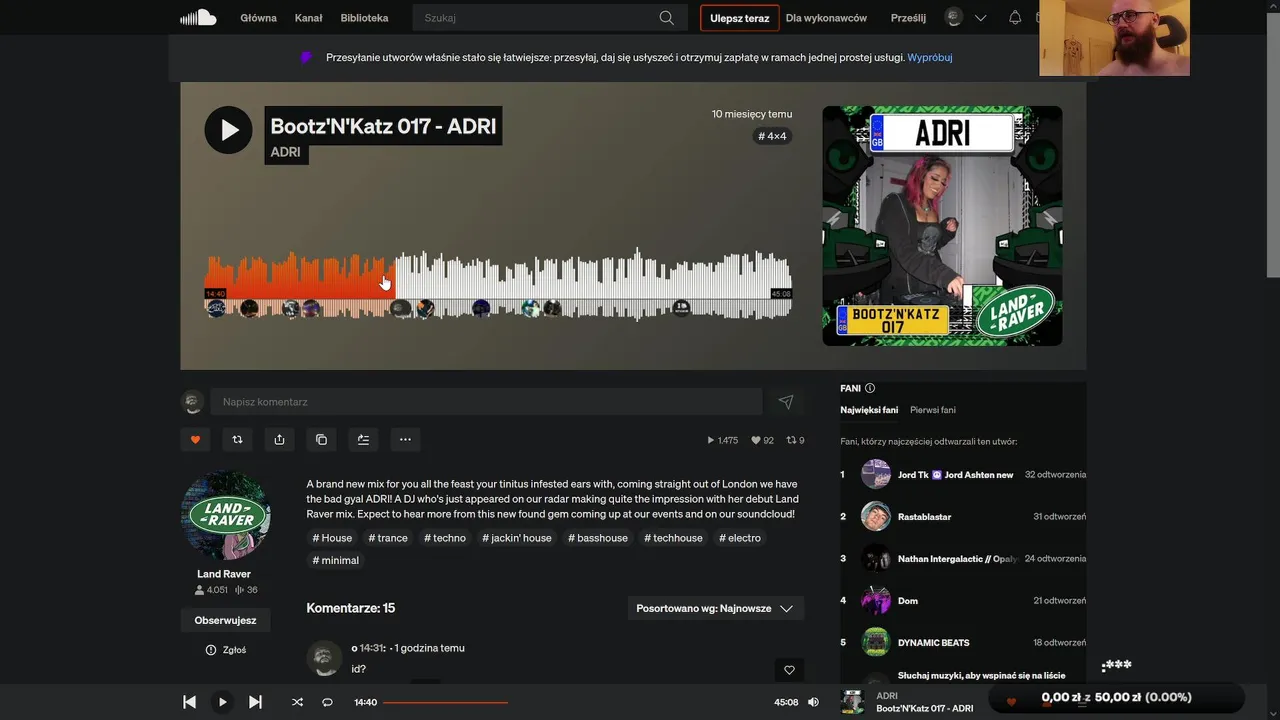Switch to Pierwsi fani tab
This screenshot has height=720, width=1280.
coord(933,410)
